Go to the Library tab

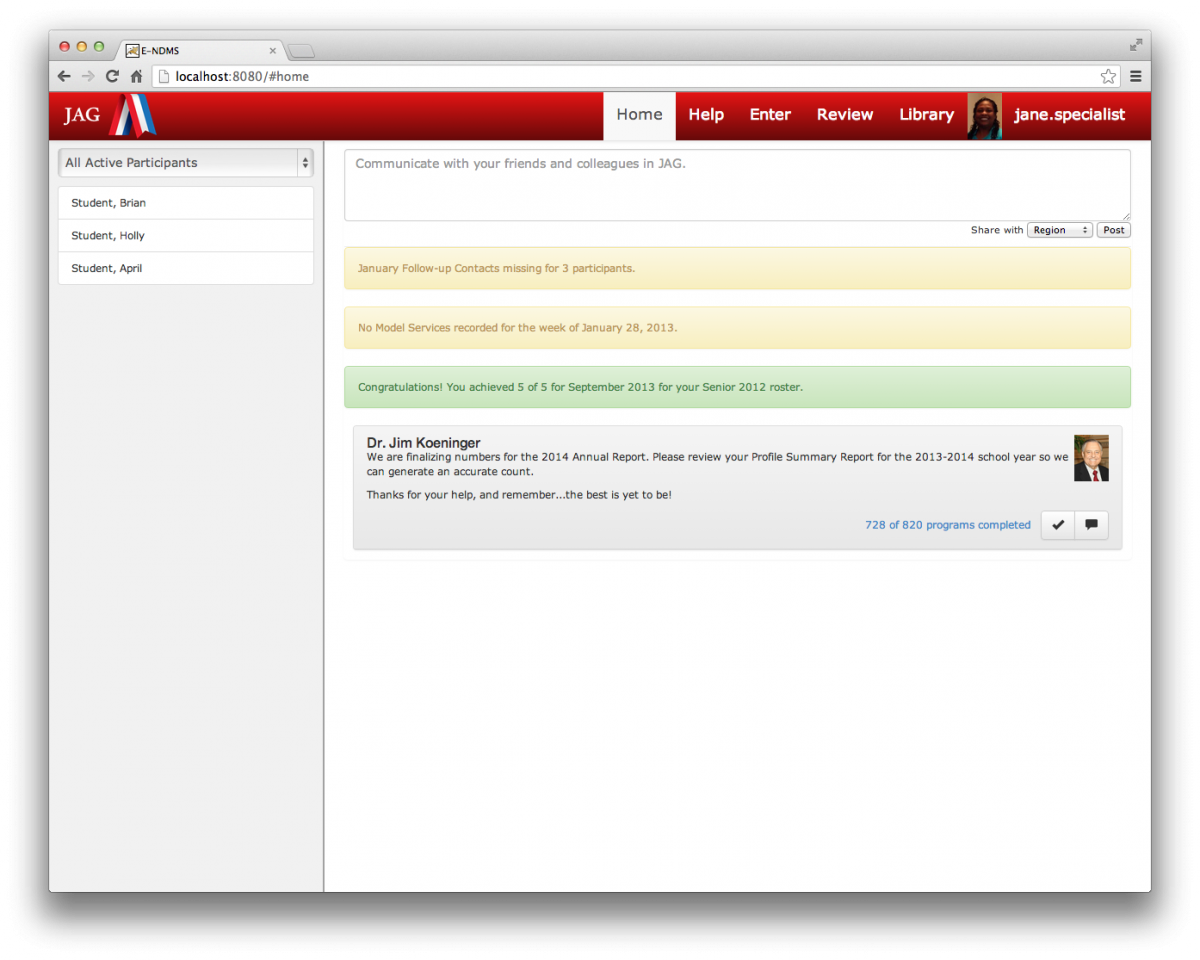coord(926,115)
